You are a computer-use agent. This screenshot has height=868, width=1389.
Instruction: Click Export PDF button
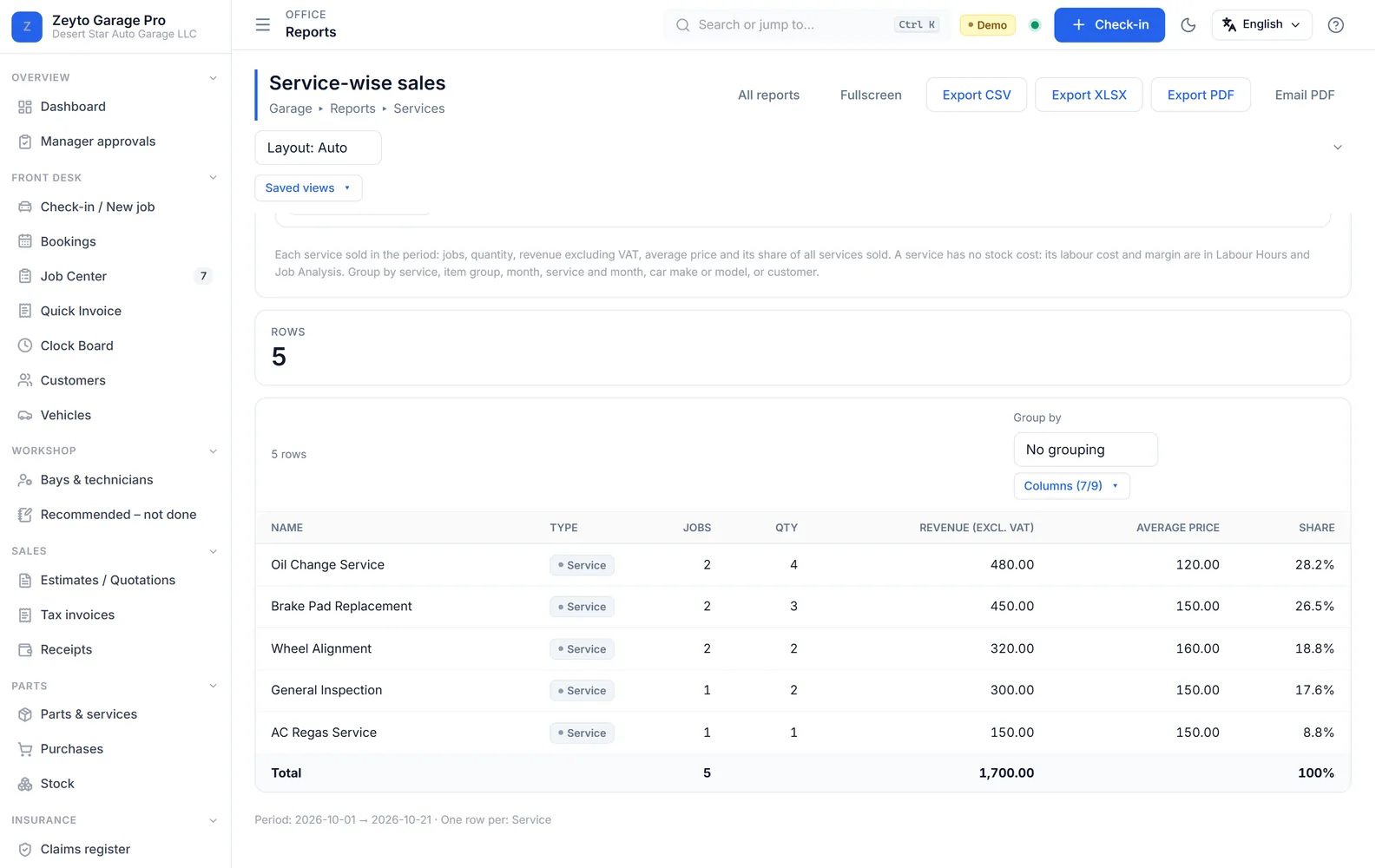click(x=1200, y=95)
